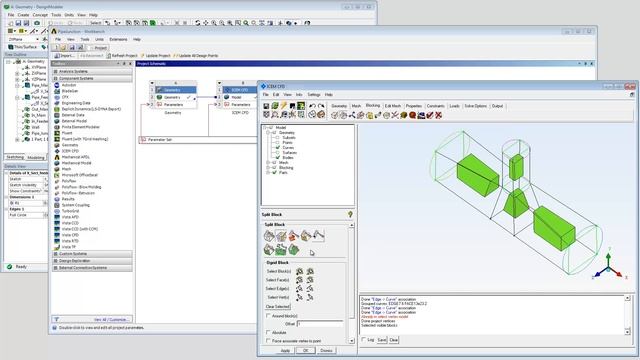Click the Mechanical APDL icon in Workbench toolbox
The height and width of the screenshot is (360, 640).
point(57,157)
